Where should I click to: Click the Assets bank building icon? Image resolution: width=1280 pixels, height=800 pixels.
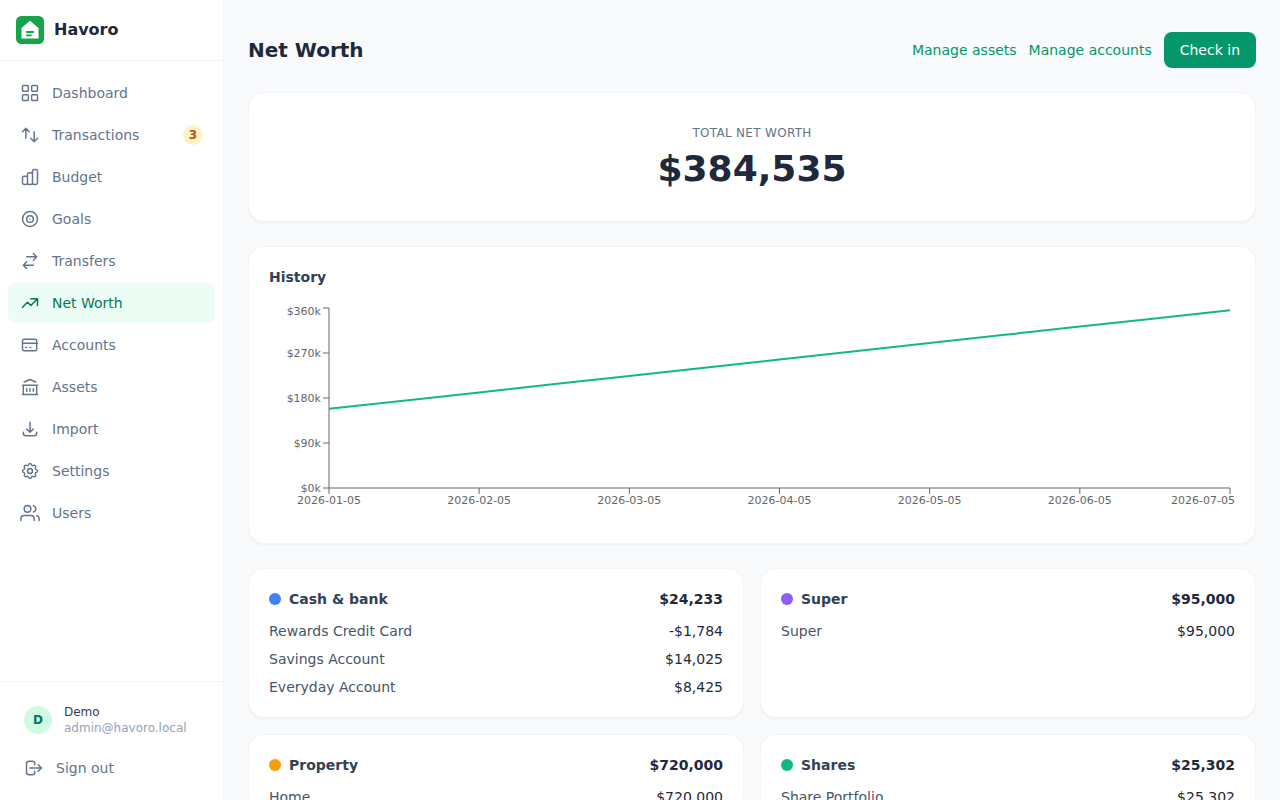[x=30, y=387]
